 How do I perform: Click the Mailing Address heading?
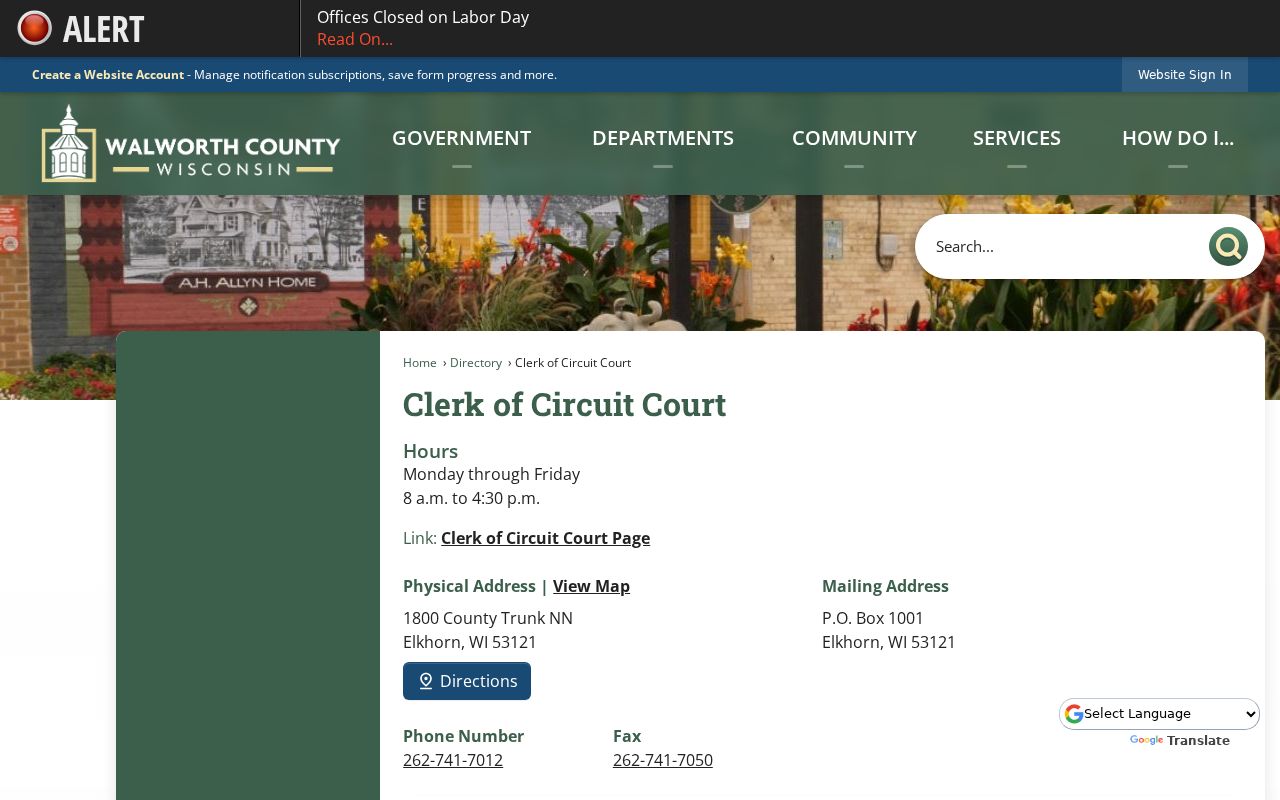pyautogui.click(x=885, y=586)
